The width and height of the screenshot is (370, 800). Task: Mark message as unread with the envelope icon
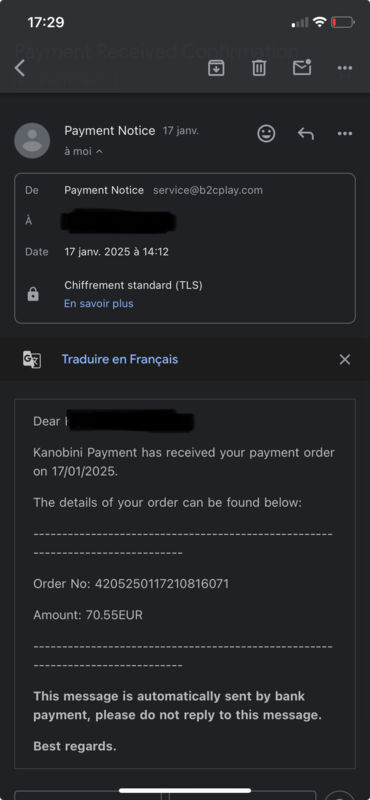[x=302, y=67]
